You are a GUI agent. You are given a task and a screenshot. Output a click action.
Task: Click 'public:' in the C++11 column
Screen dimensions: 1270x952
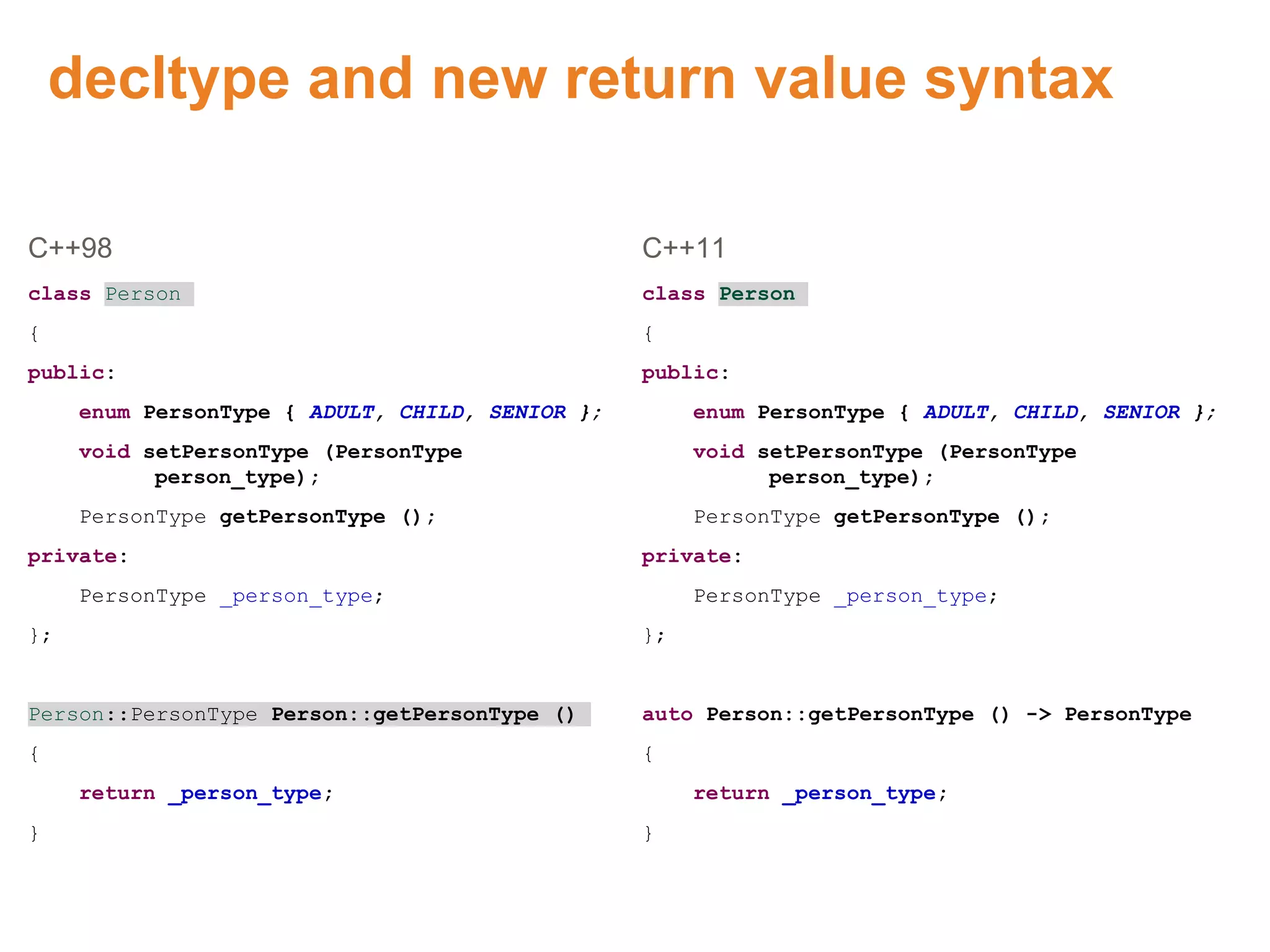click(x=685, y=373)
